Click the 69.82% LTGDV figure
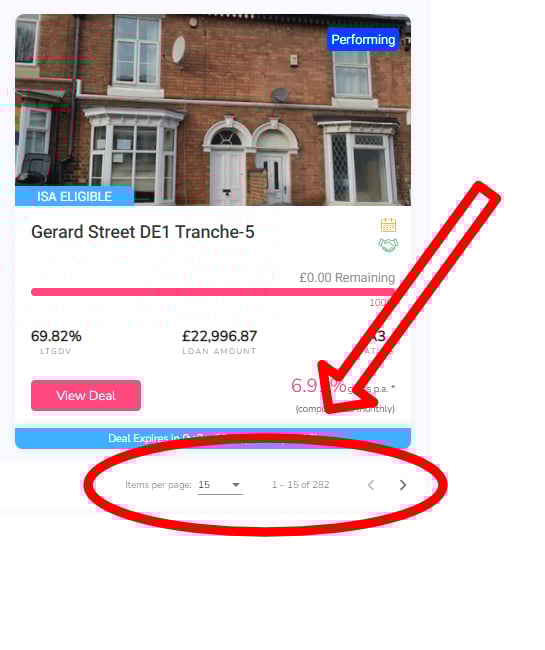This screenshot has width=545, height=650. tap(56, 336)
